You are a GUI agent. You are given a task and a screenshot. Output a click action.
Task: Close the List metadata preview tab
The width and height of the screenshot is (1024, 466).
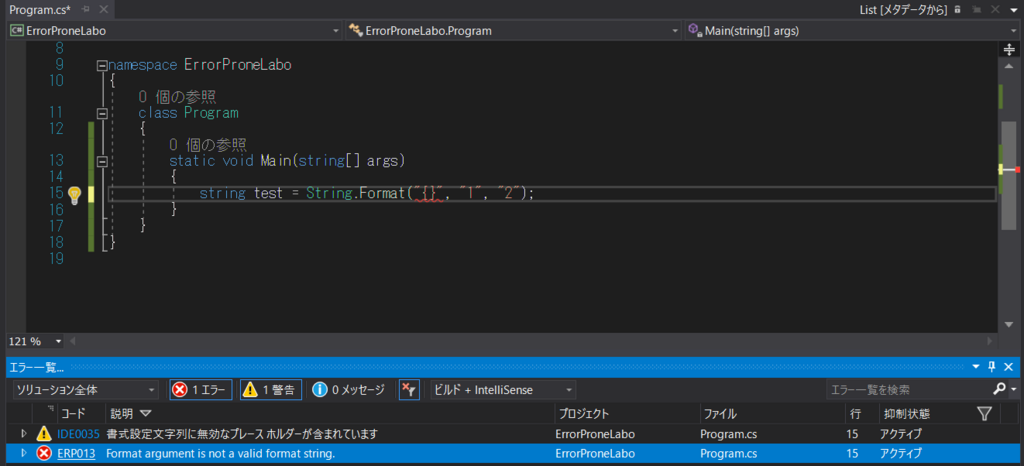click(993, 9)
